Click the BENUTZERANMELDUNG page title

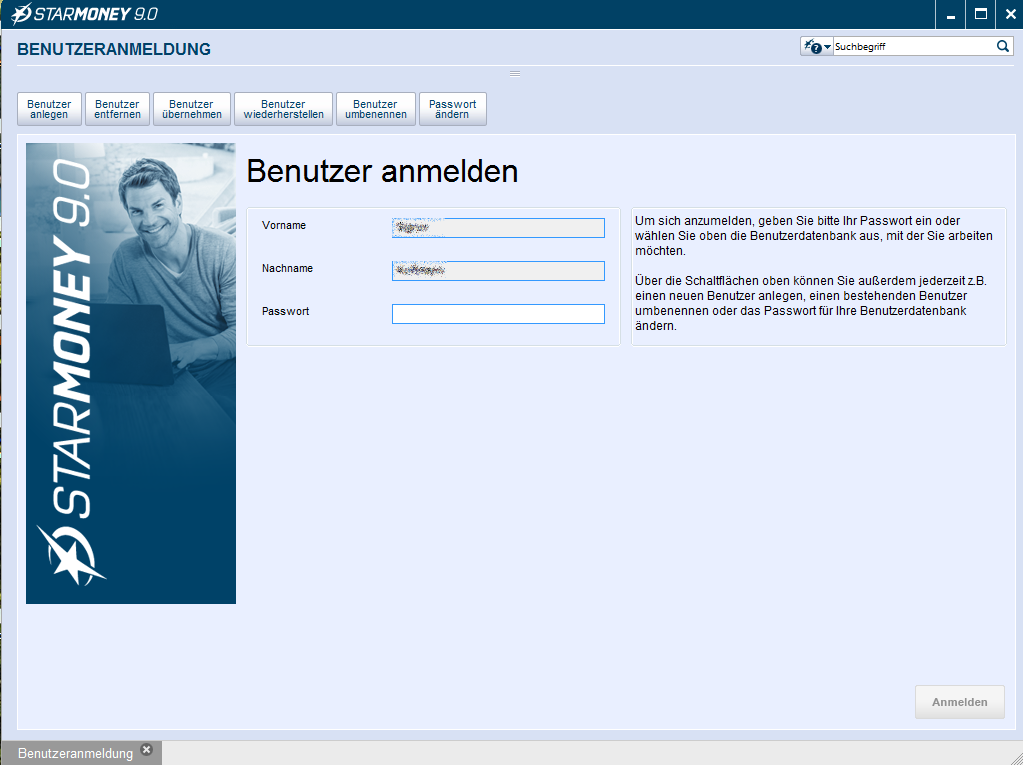114,49
